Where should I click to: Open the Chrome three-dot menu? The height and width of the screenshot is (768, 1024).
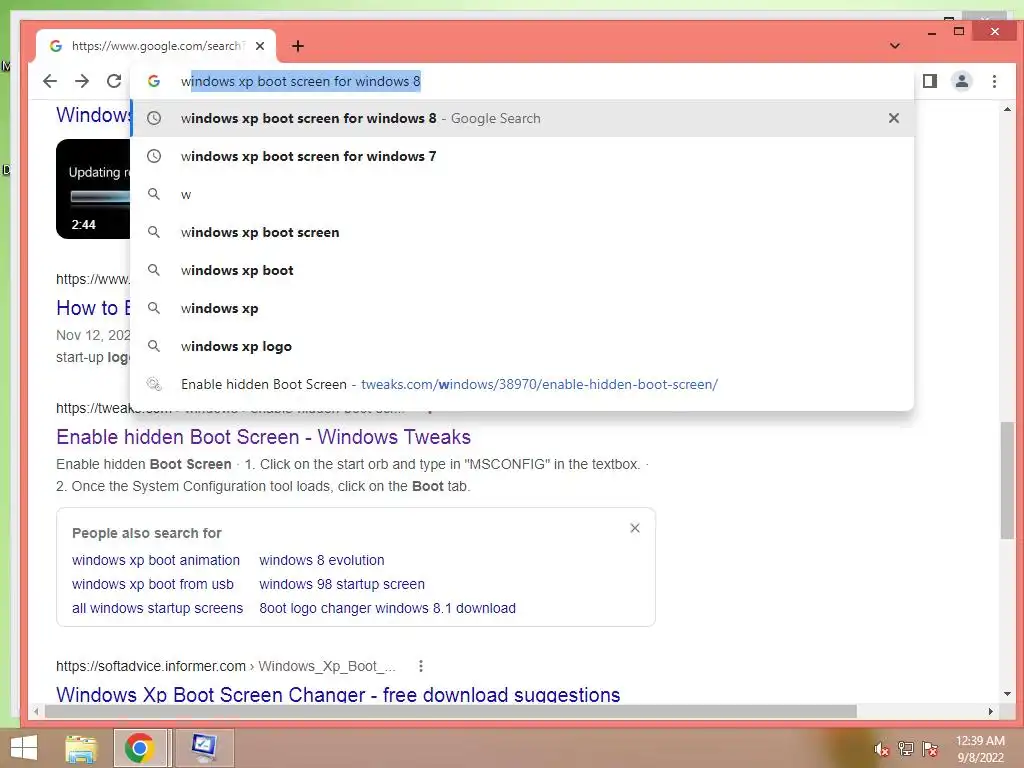click(994, 81)
